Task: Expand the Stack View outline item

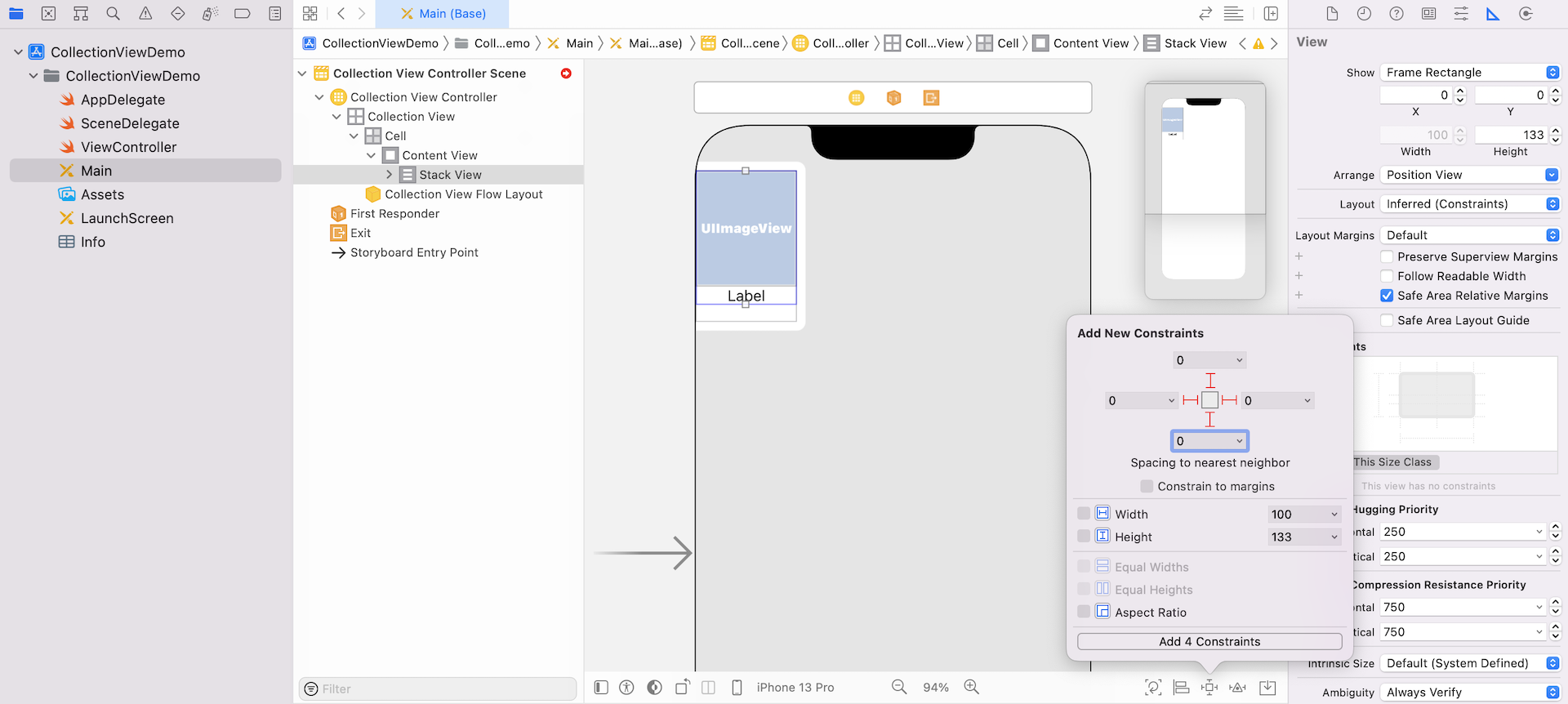Action: click(389, 175)
